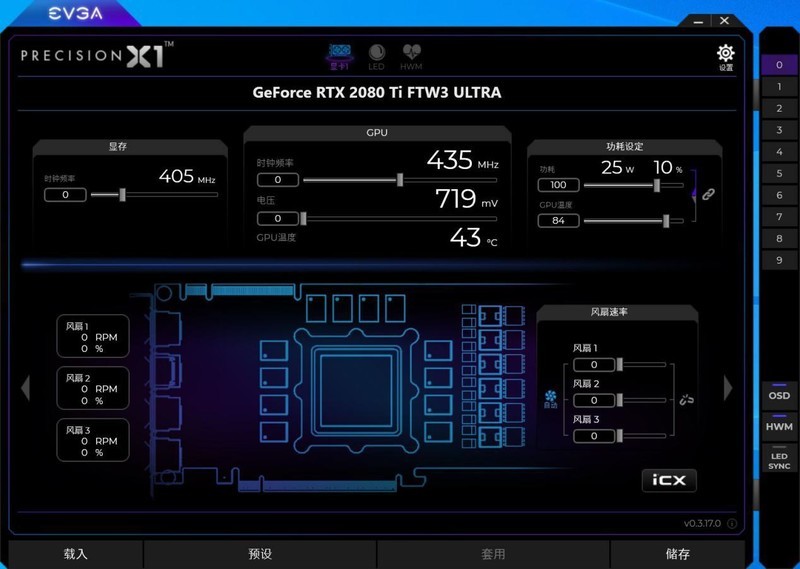
Task: Click the iCX button
Action: pyautogui.click(x=669, y=480)
